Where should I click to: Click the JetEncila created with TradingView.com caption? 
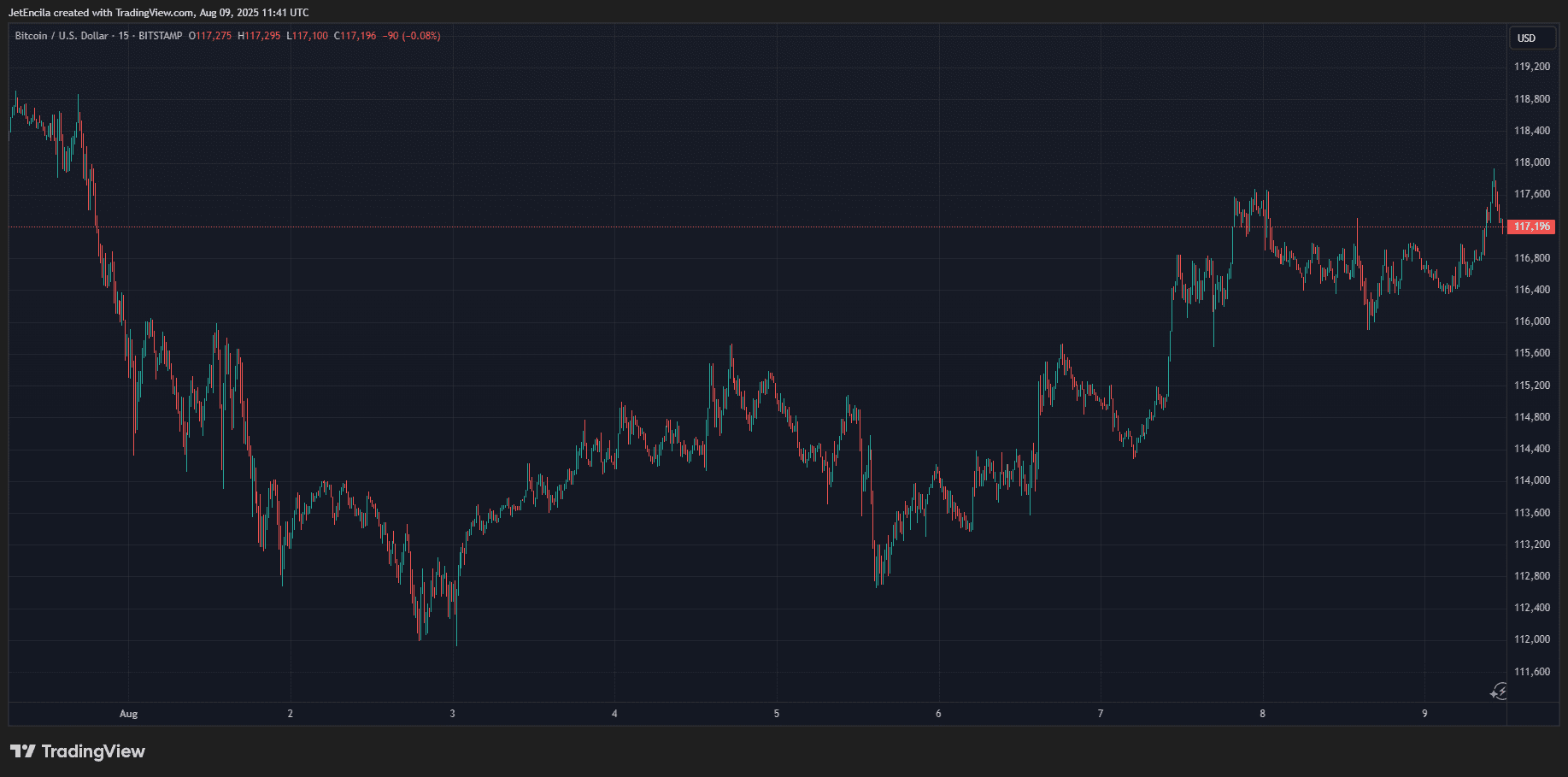click(159, 13)
